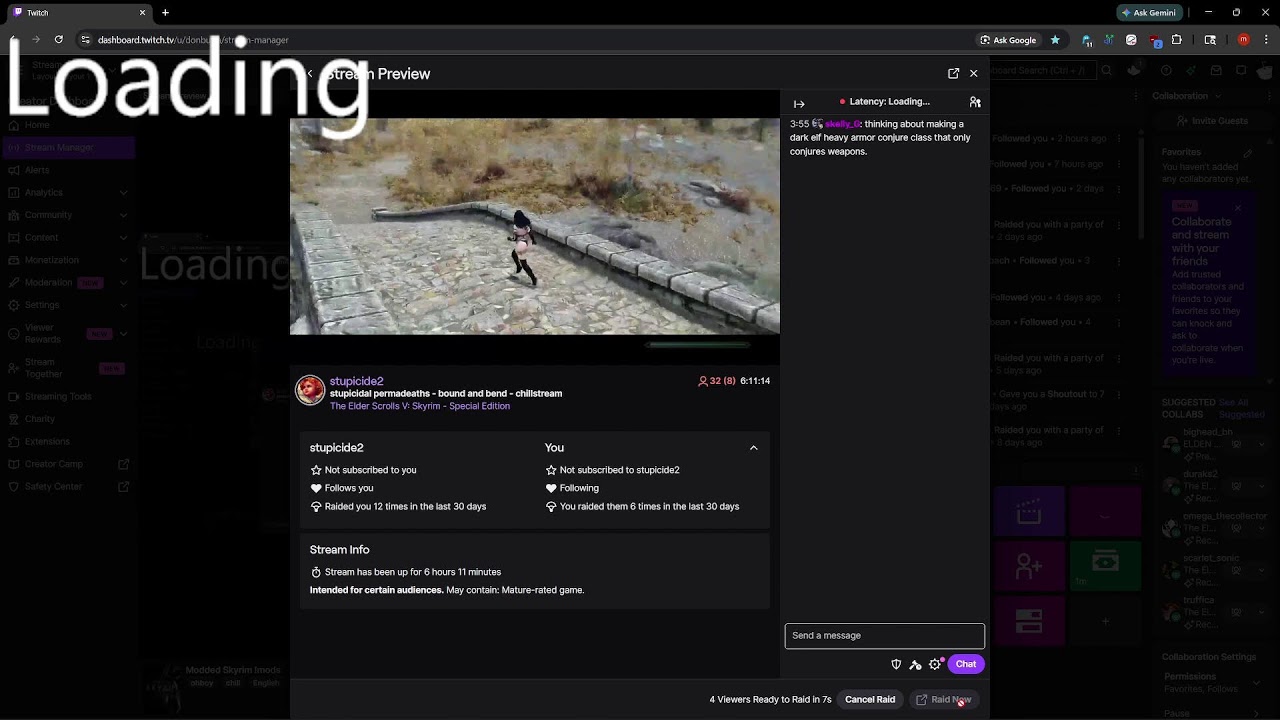Open Stream Together in sidebar
The image size is (1280, 720).
[68, 368]
